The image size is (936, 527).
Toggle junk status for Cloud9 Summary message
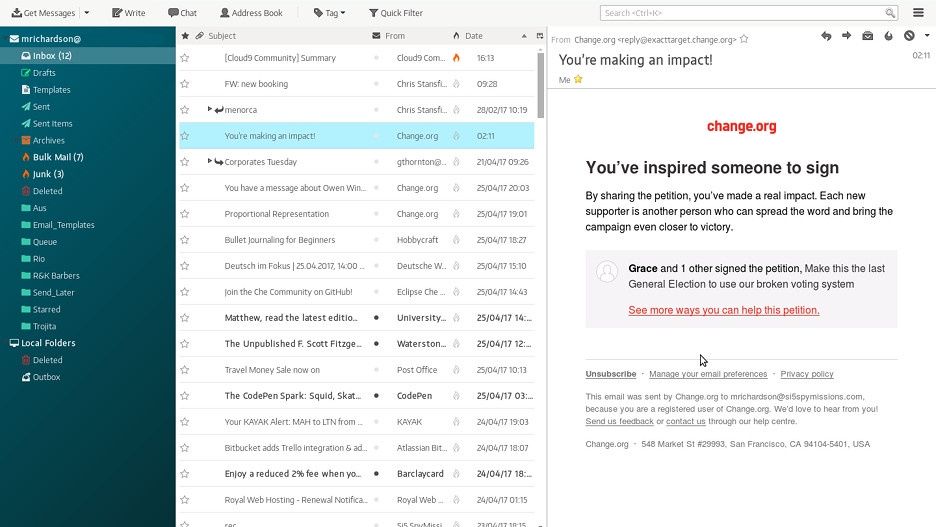[x=457, y=58]
